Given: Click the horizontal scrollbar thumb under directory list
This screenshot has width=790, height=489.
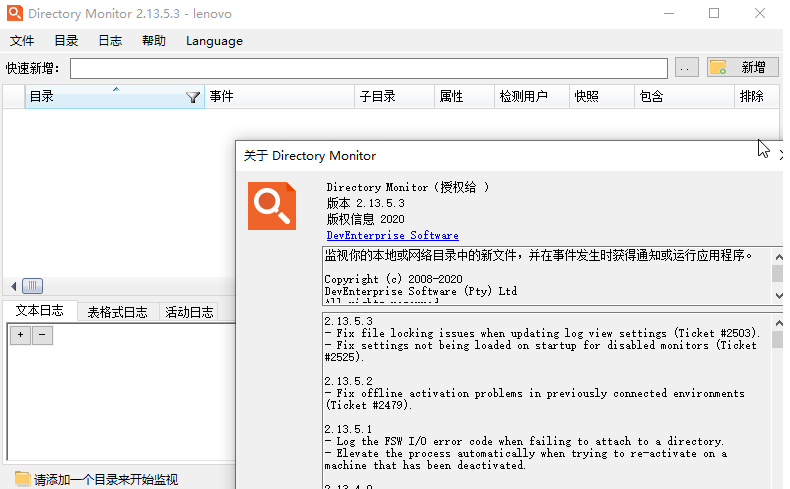Looking at the screenshot, I should (33, 285).
